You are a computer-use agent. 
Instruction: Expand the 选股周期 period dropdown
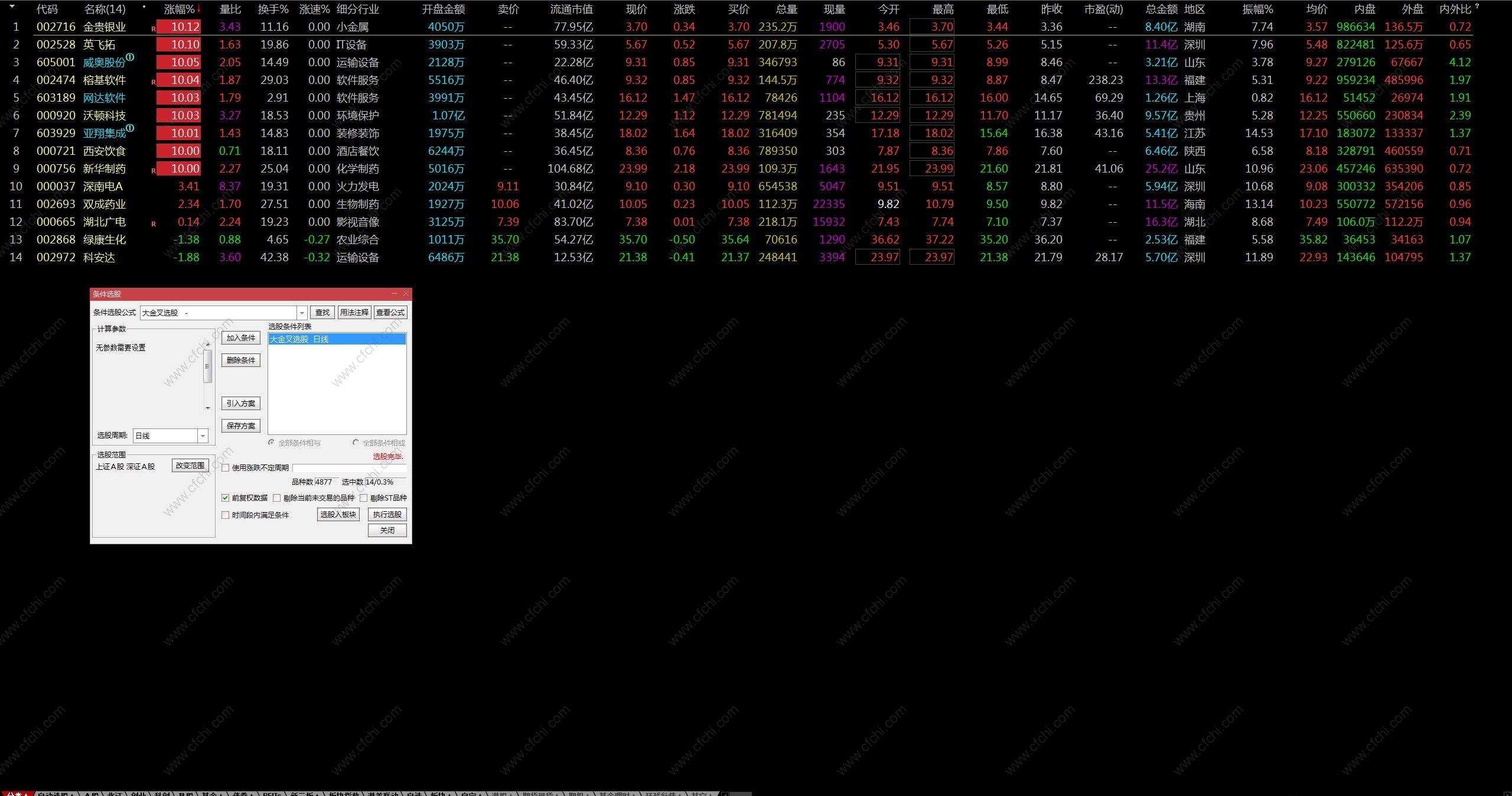pos(203,436)
